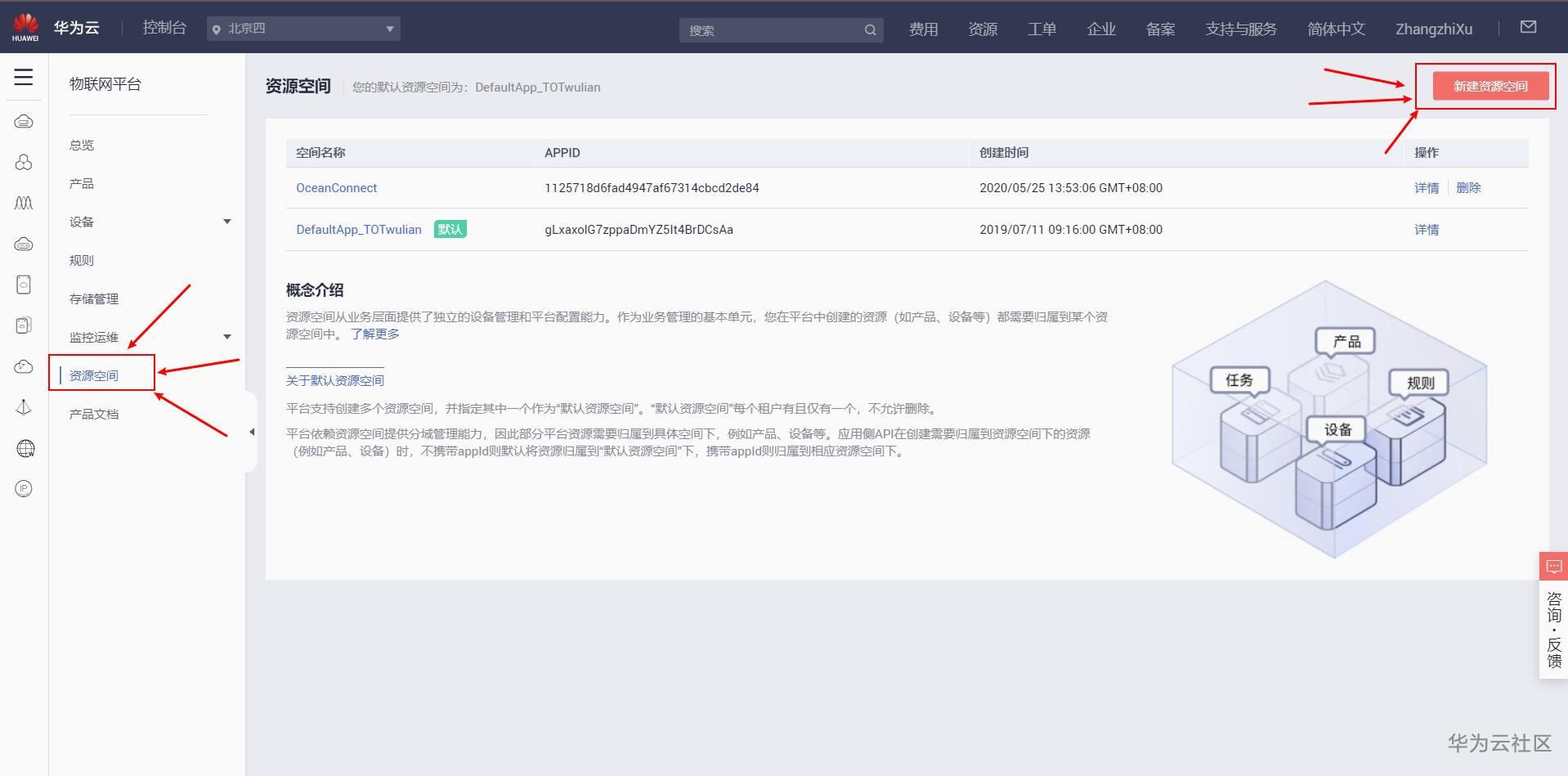Open the stacked disk backup icon in the left rail

click(x=24, y=325)
